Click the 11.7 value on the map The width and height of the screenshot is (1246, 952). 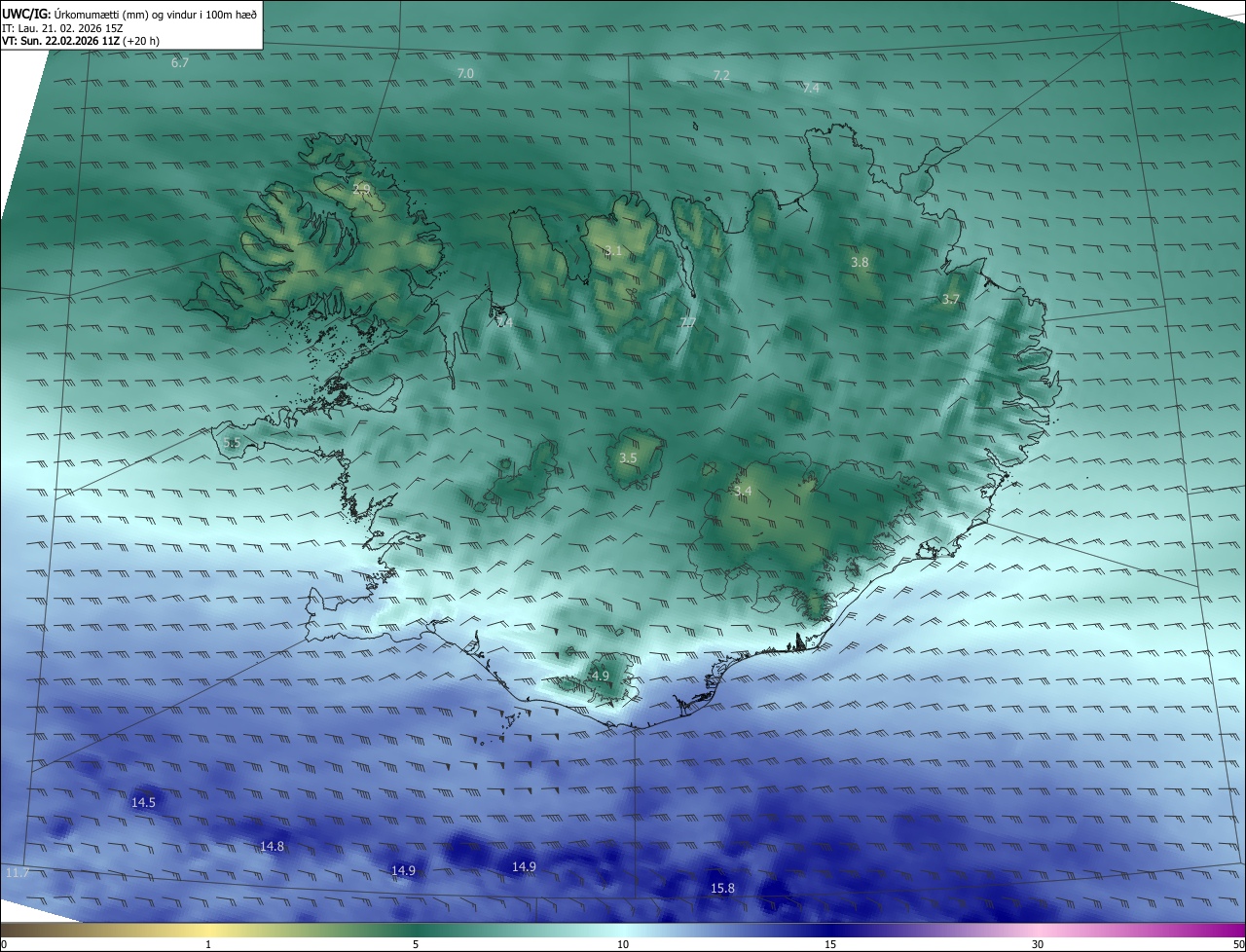pos(18,872)
